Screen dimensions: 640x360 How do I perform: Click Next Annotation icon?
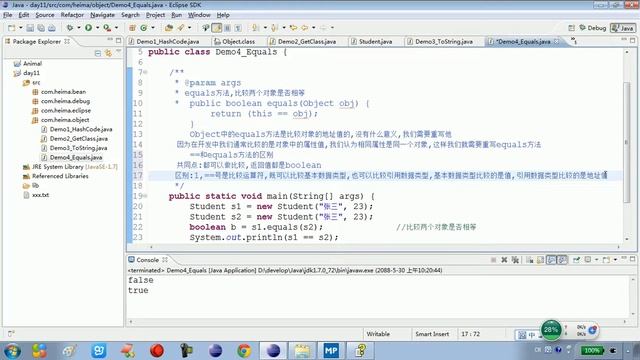coord(256,28)
